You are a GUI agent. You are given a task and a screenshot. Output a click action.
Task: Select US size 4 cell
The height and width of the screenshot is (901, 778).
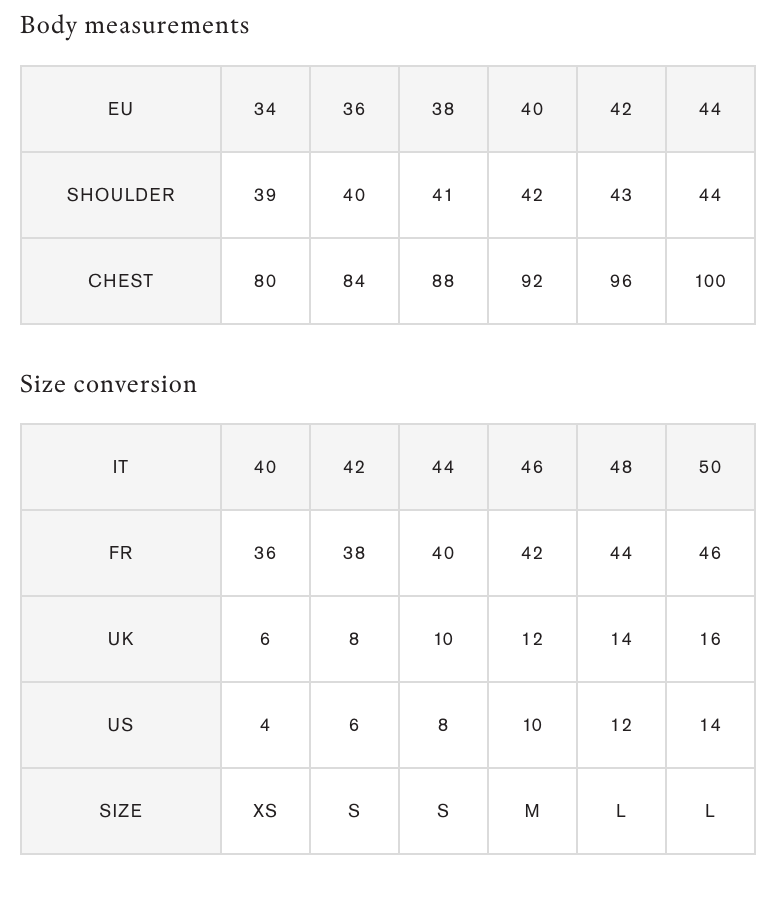pos(265,725)
